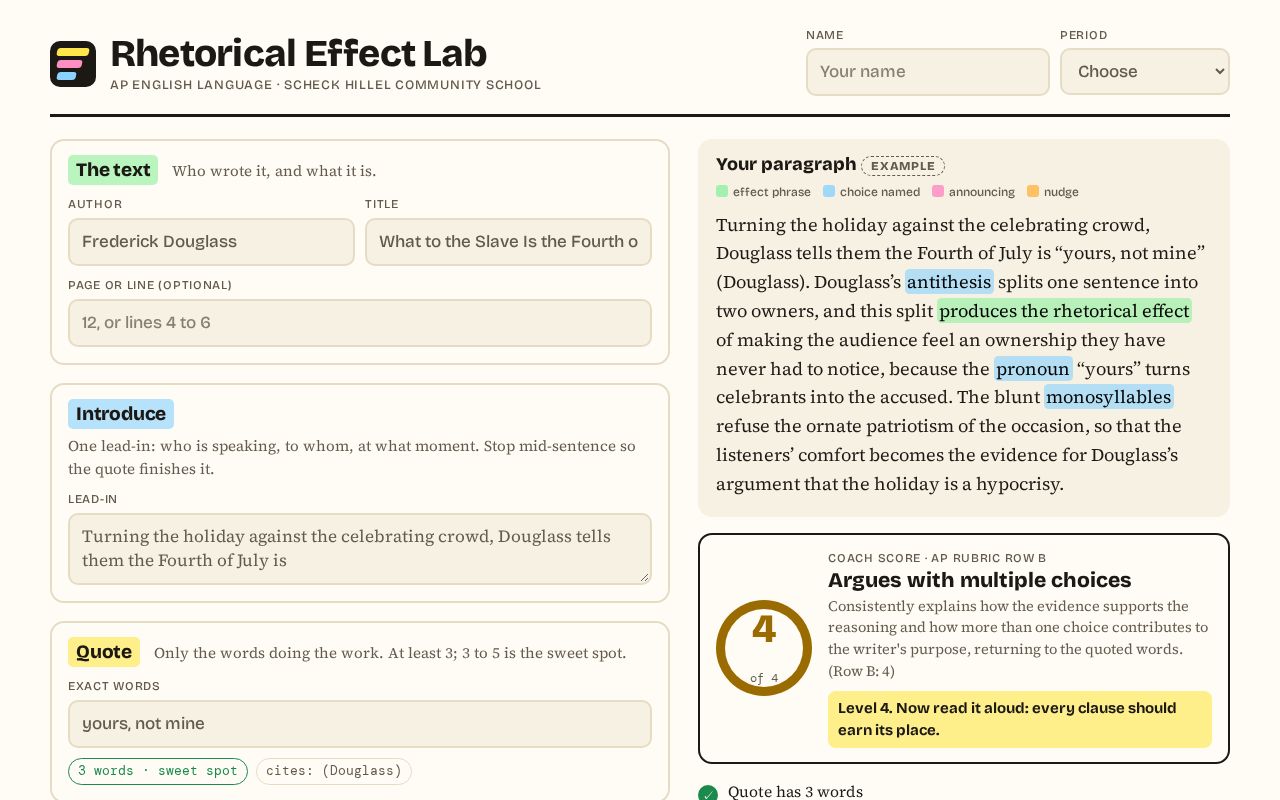Screen dimensions: 1280x800
Task: Click the lead-in text area resize handle
Action: 644,576
